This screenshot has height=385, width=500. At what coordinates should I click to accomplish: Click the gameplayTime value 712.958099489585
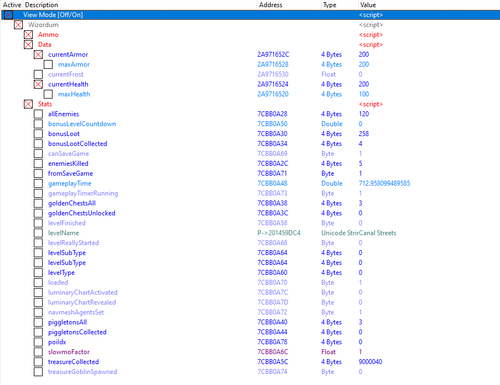point(384,183)
